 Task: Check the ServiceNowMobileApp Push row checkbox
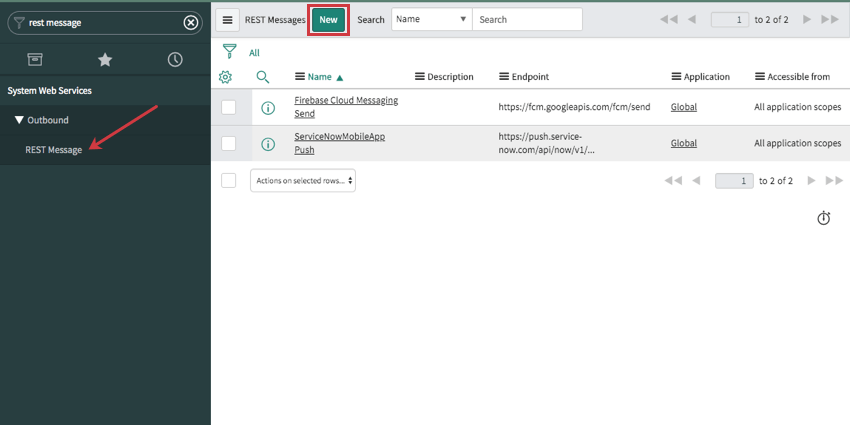[229, 143]
